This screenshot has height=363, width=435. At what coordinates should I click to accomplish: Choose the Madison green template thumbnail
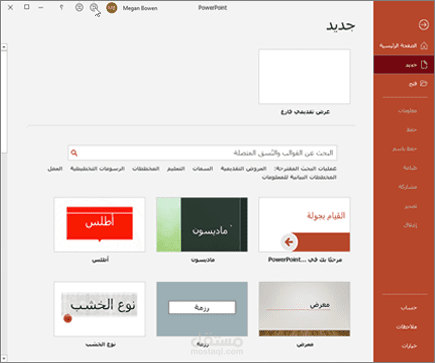click(x=202, y=224)
